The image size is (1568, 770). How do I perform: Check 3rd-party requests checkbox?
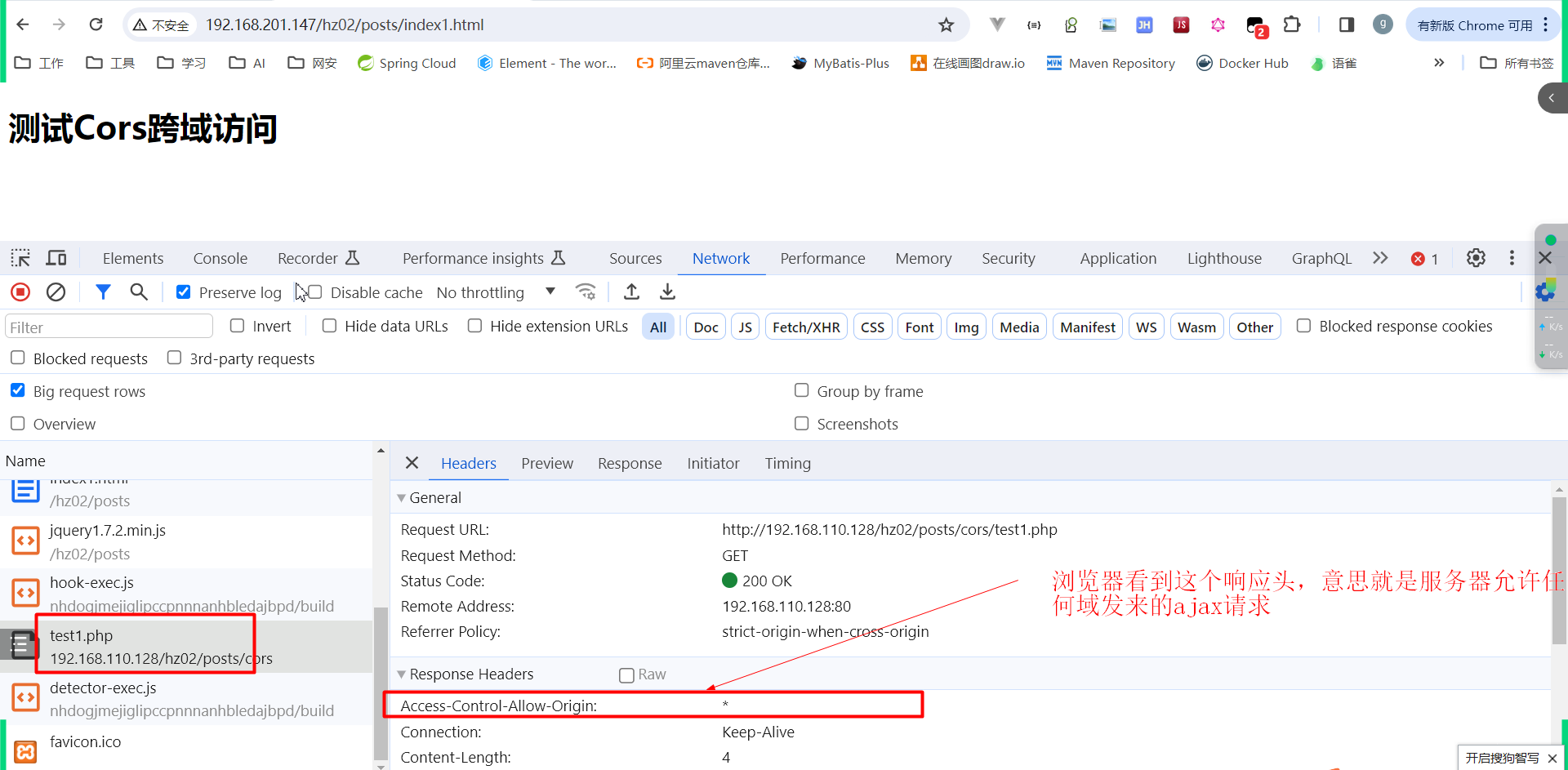click(174, 358)
